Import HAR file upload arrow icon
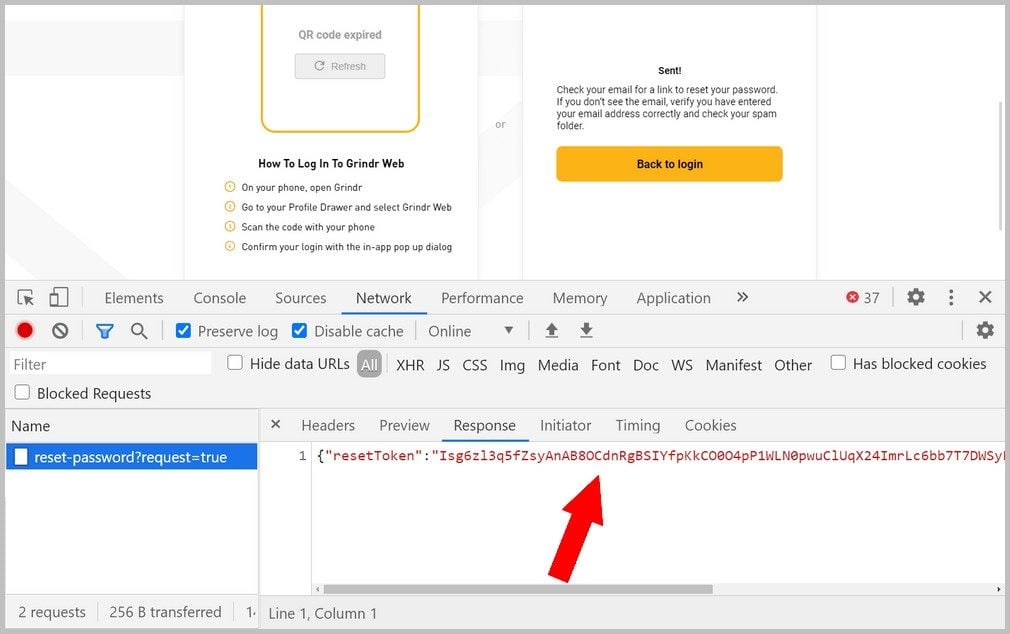1010x634 pixels. tap(551, 331)
